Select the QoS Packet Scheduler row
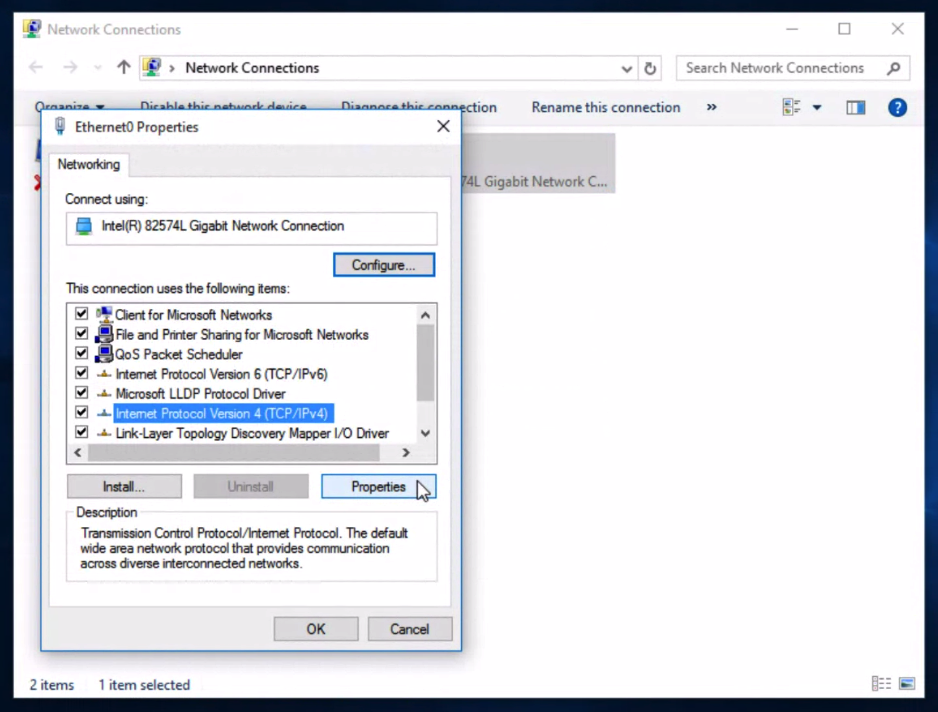 [179, 354]
